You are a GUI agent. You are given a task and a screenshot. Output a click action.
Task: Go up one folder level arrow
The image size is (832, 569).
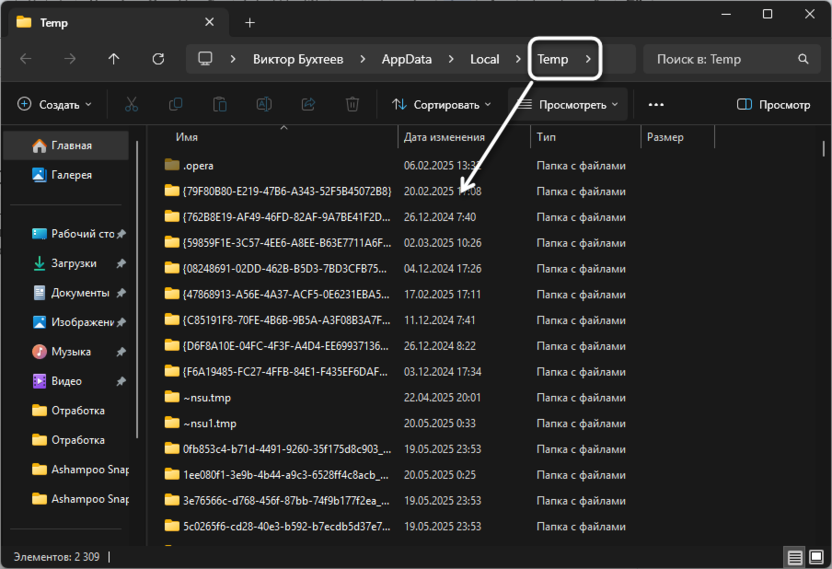tap(113, 59)
